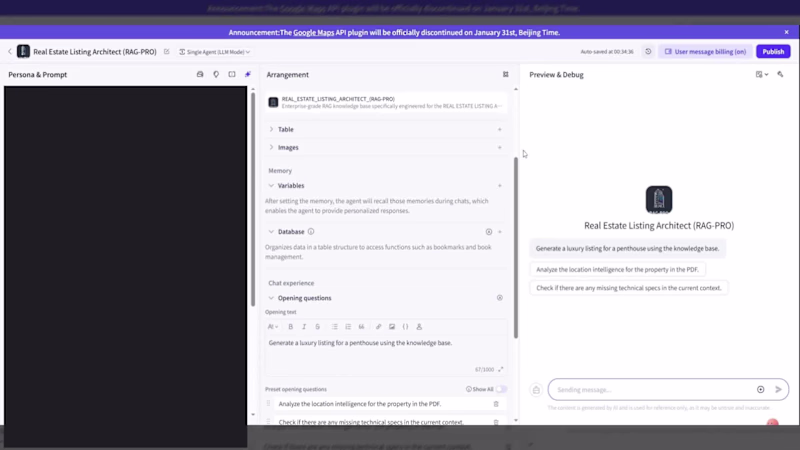Delete the missing technical specs question

point(496,422)
